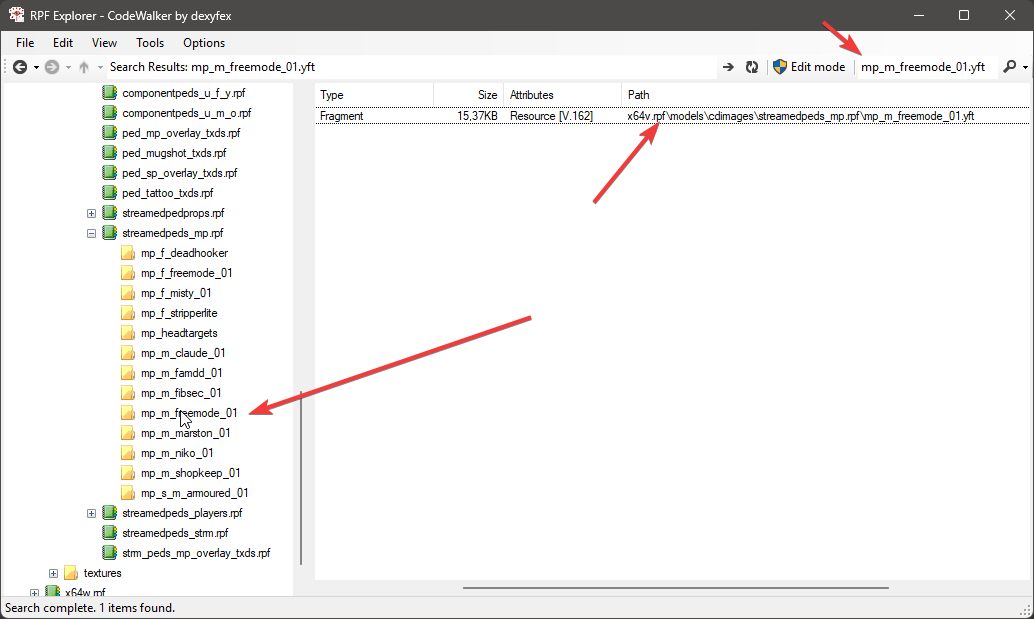Click the Up directory arrow icon
The height and width of the screenshot is (619, 1034).
click(x=84, y=67)
